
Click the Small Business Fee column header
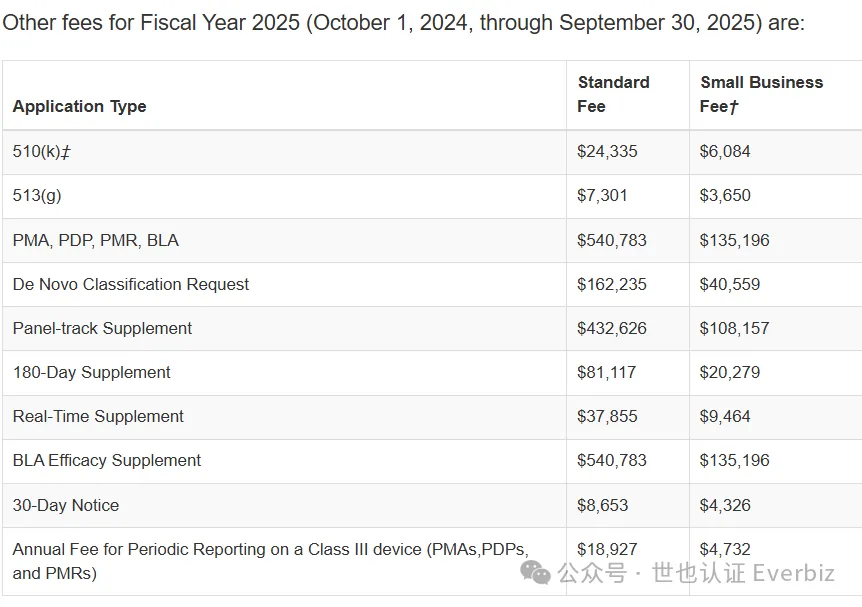[761, 94]
